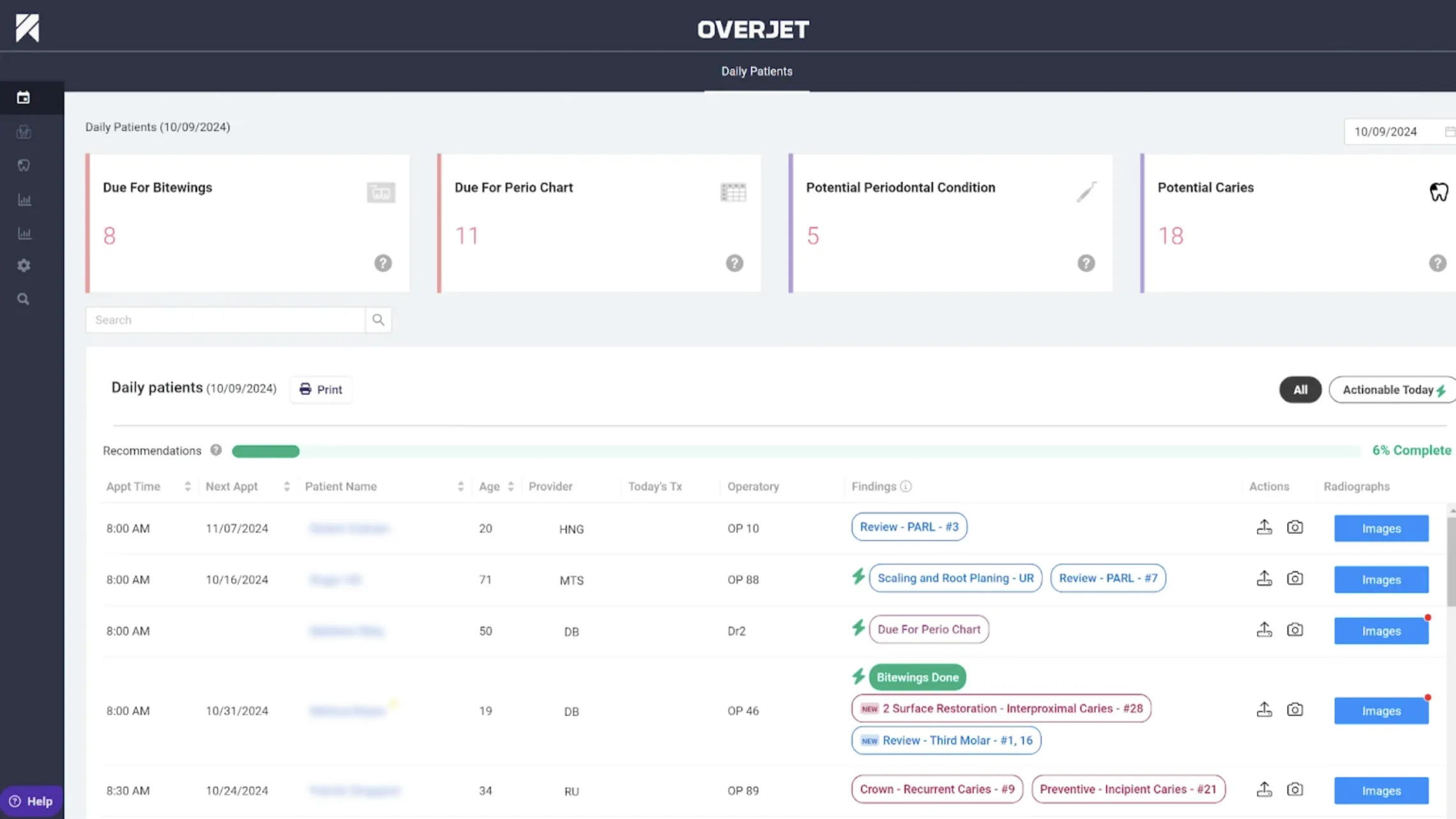Click the magnifier button beside the Search field
The height and width of the screenshot is (819, 1456).
(x=378, y=319)
